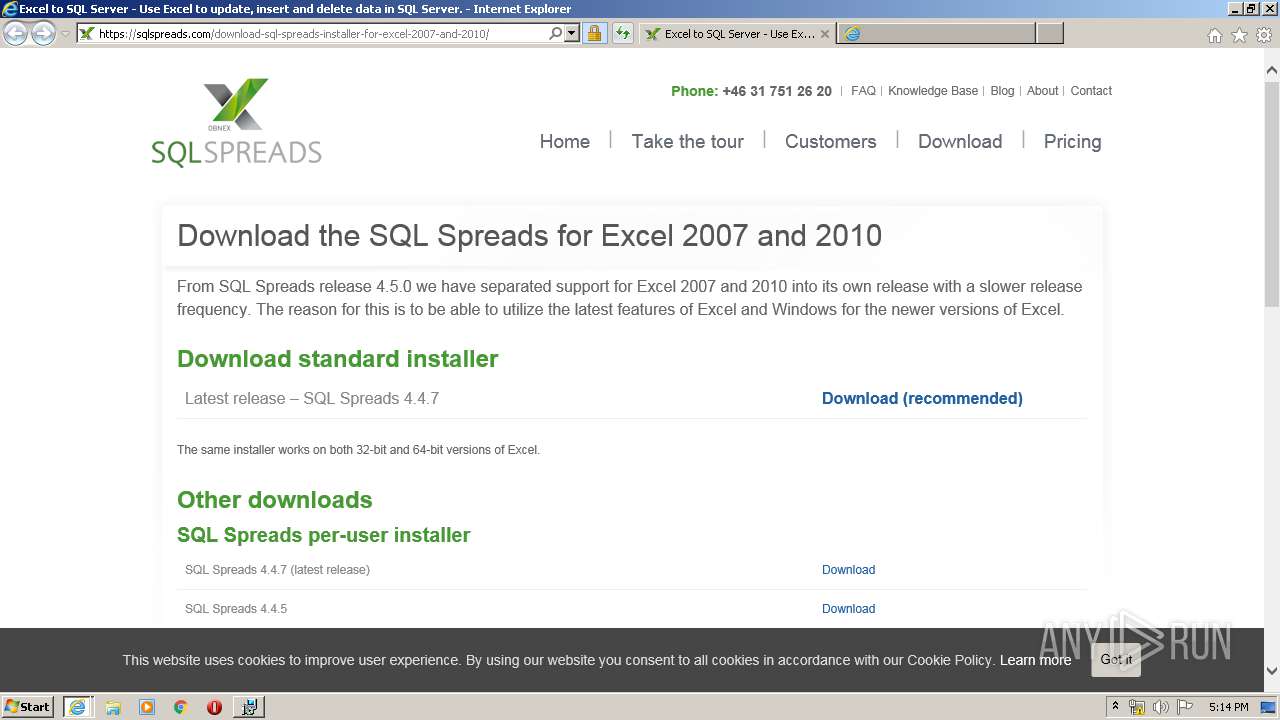Screen dimensions: 1280x720
Task: Open the Blog link
Action: tap(1002, 91)
